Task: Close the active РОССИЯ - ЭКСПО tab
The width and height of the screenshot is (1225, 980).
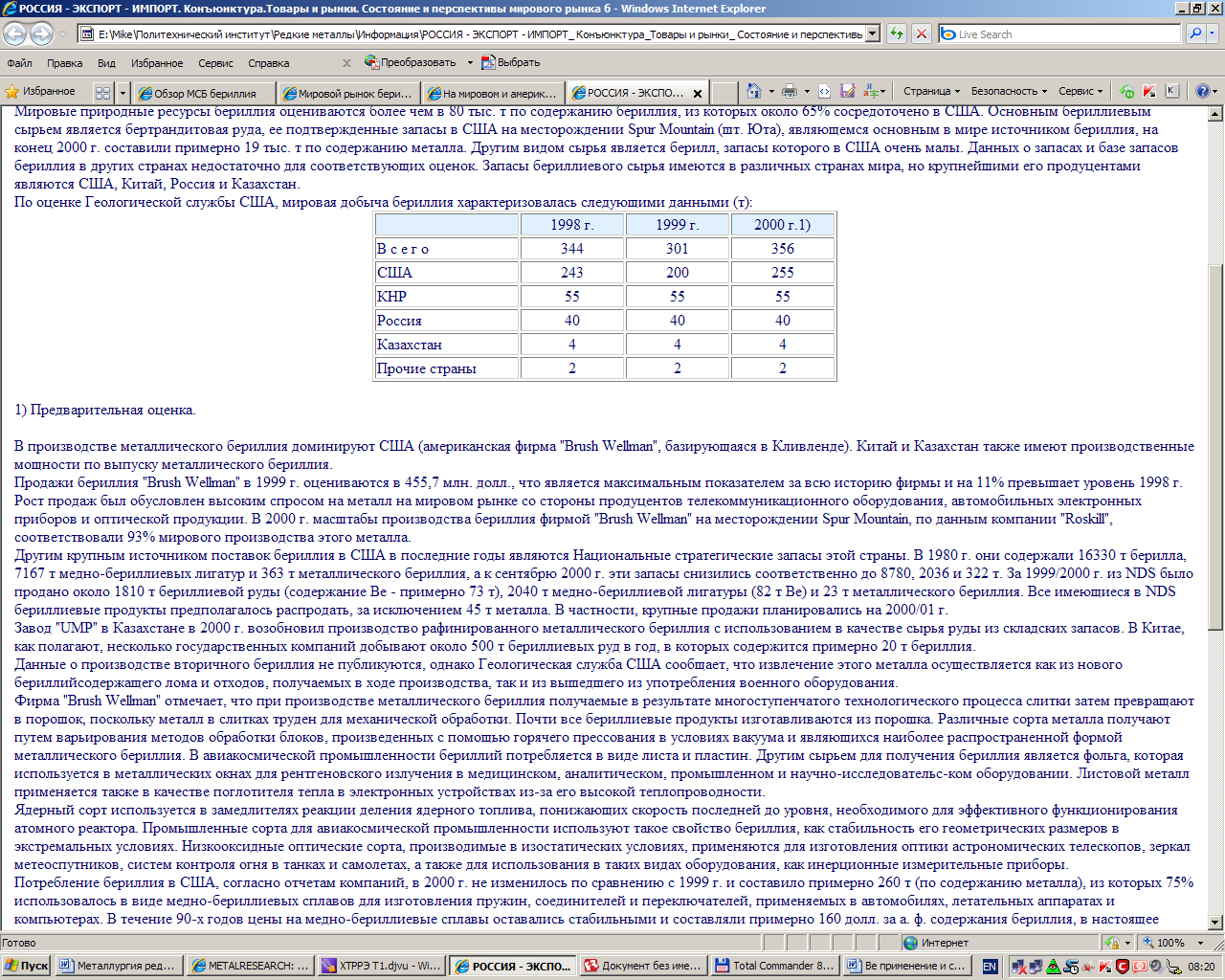Action: pyautogui.click(x=698, y=94)
